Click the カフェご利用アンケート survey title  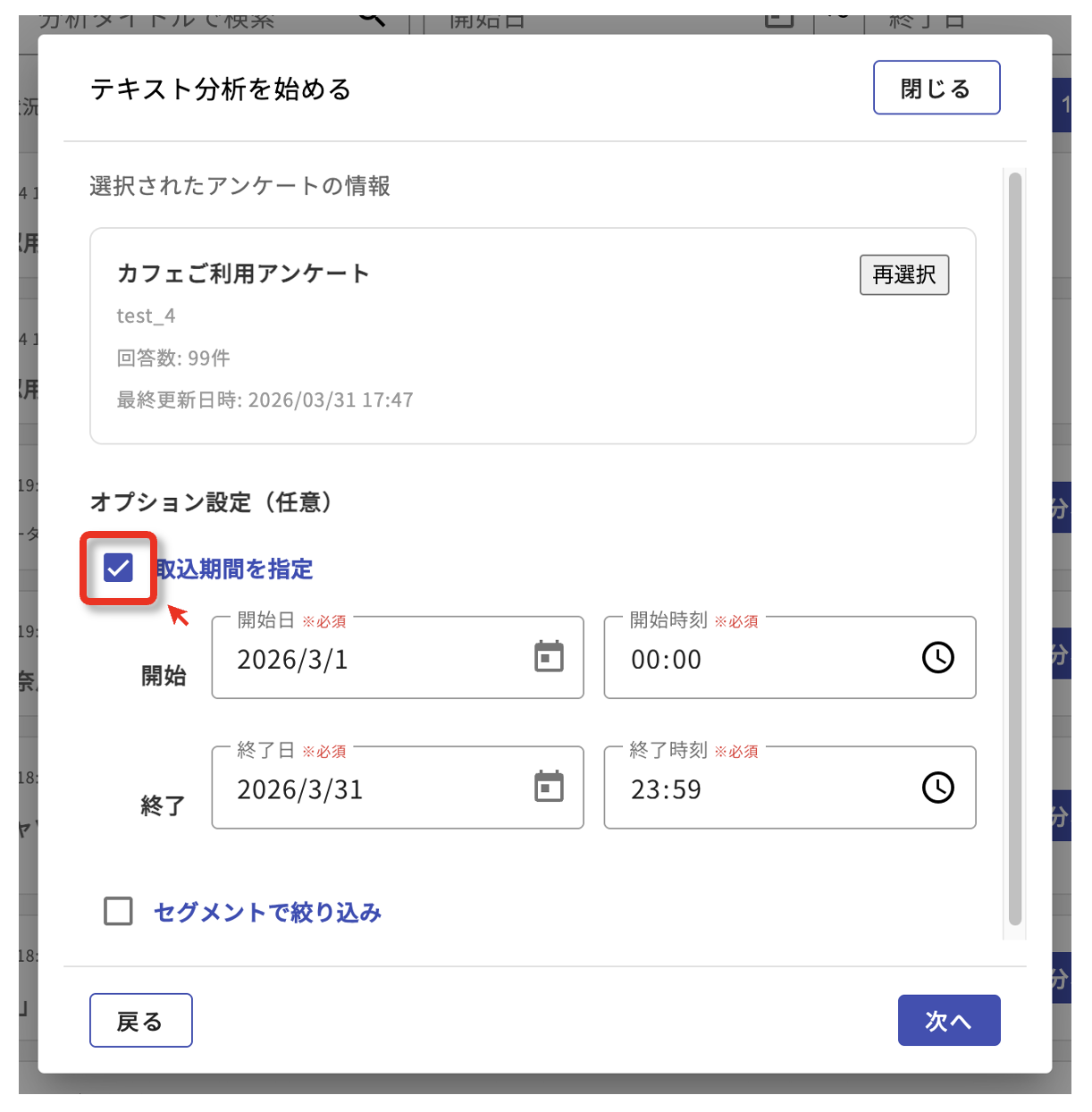click(243, 274)
